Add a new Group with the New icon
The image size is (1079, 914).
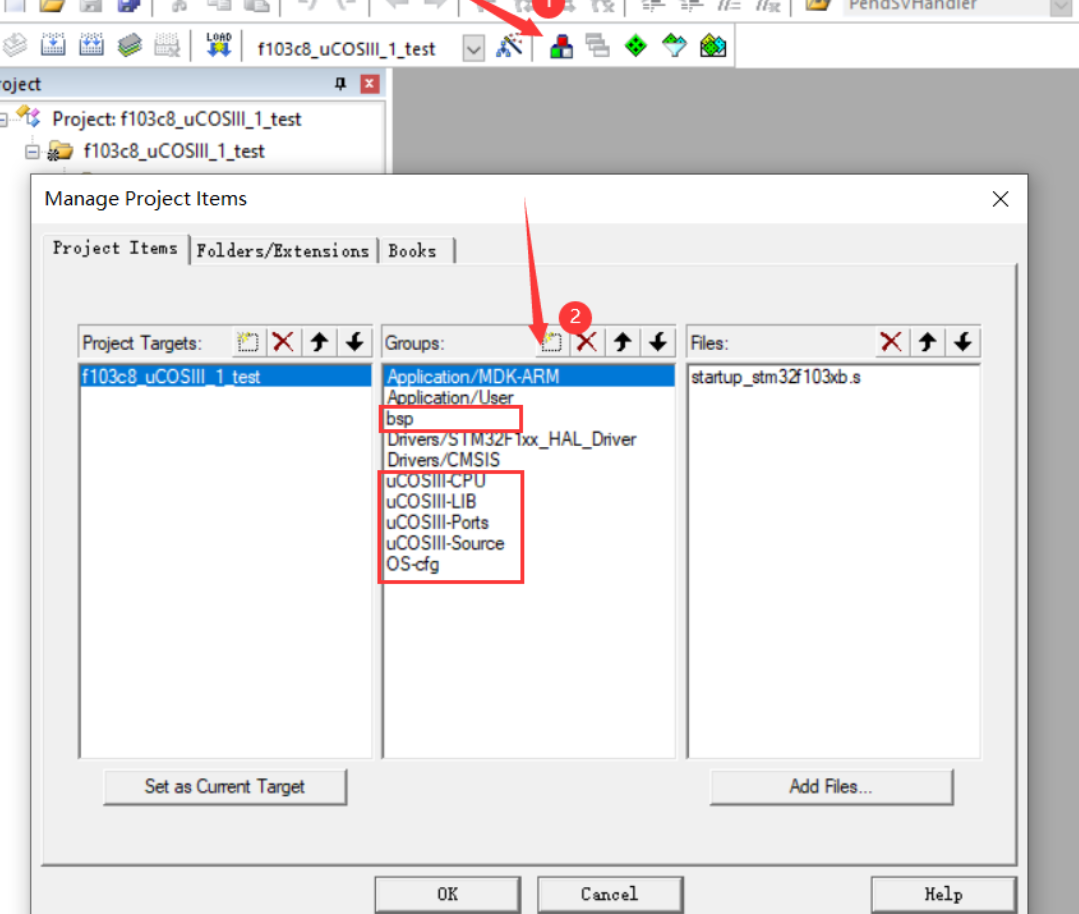tap(551, 342)
